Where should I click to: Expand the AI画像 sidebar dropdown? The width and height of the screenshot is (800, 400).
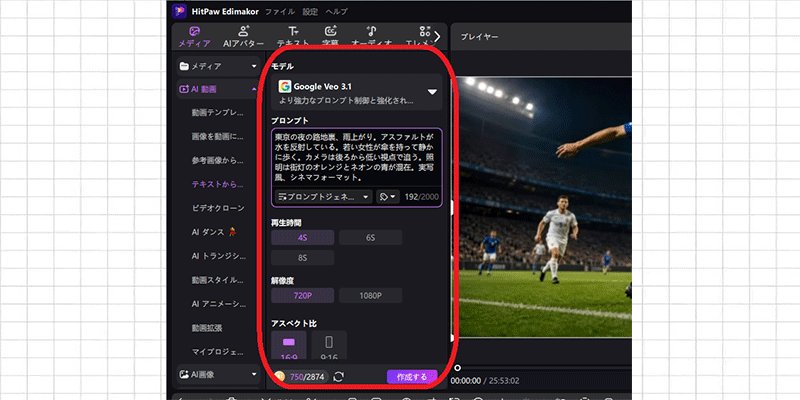218,374
